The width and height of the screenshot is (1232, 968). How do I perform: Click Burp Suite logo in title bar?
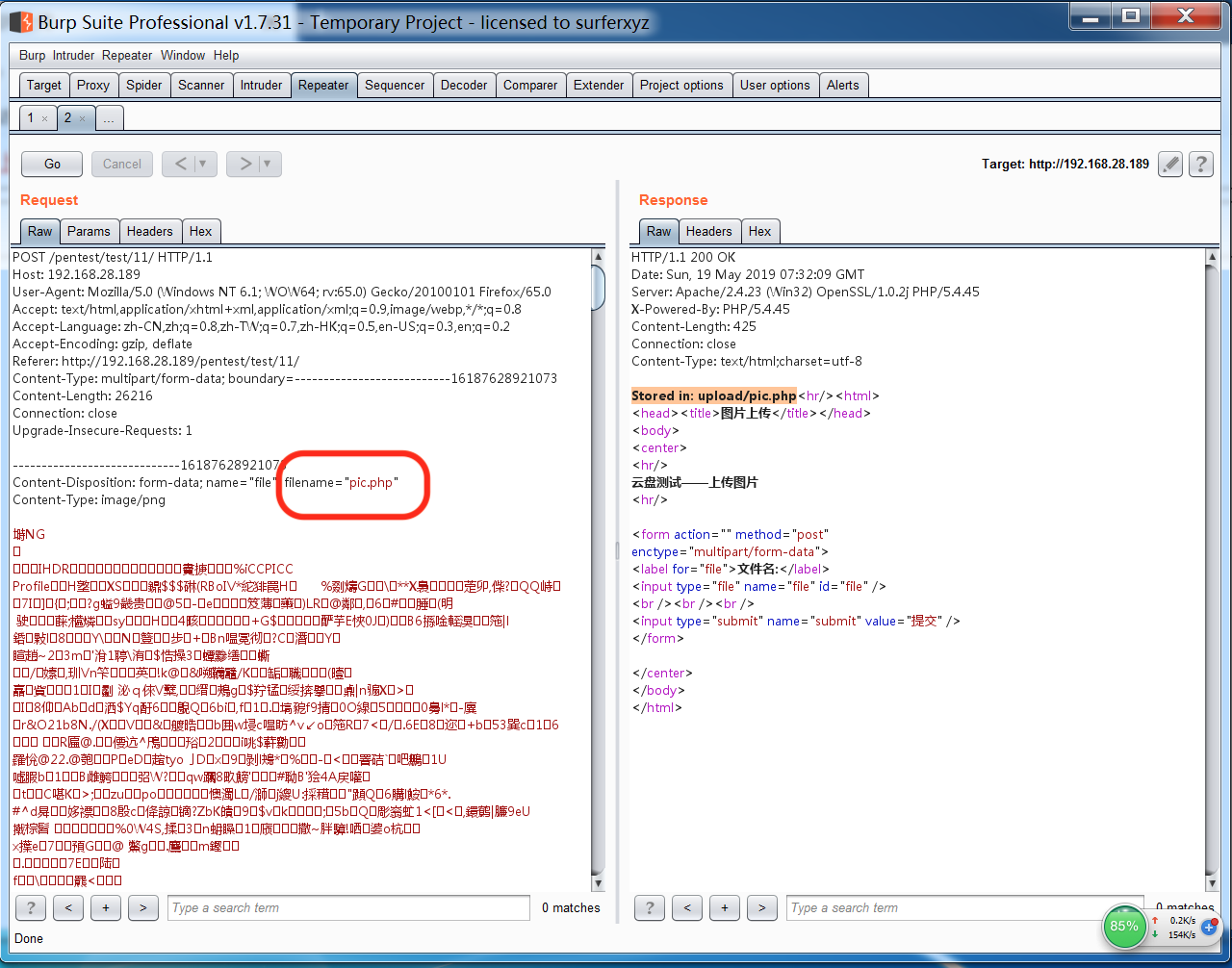(21, 21)
